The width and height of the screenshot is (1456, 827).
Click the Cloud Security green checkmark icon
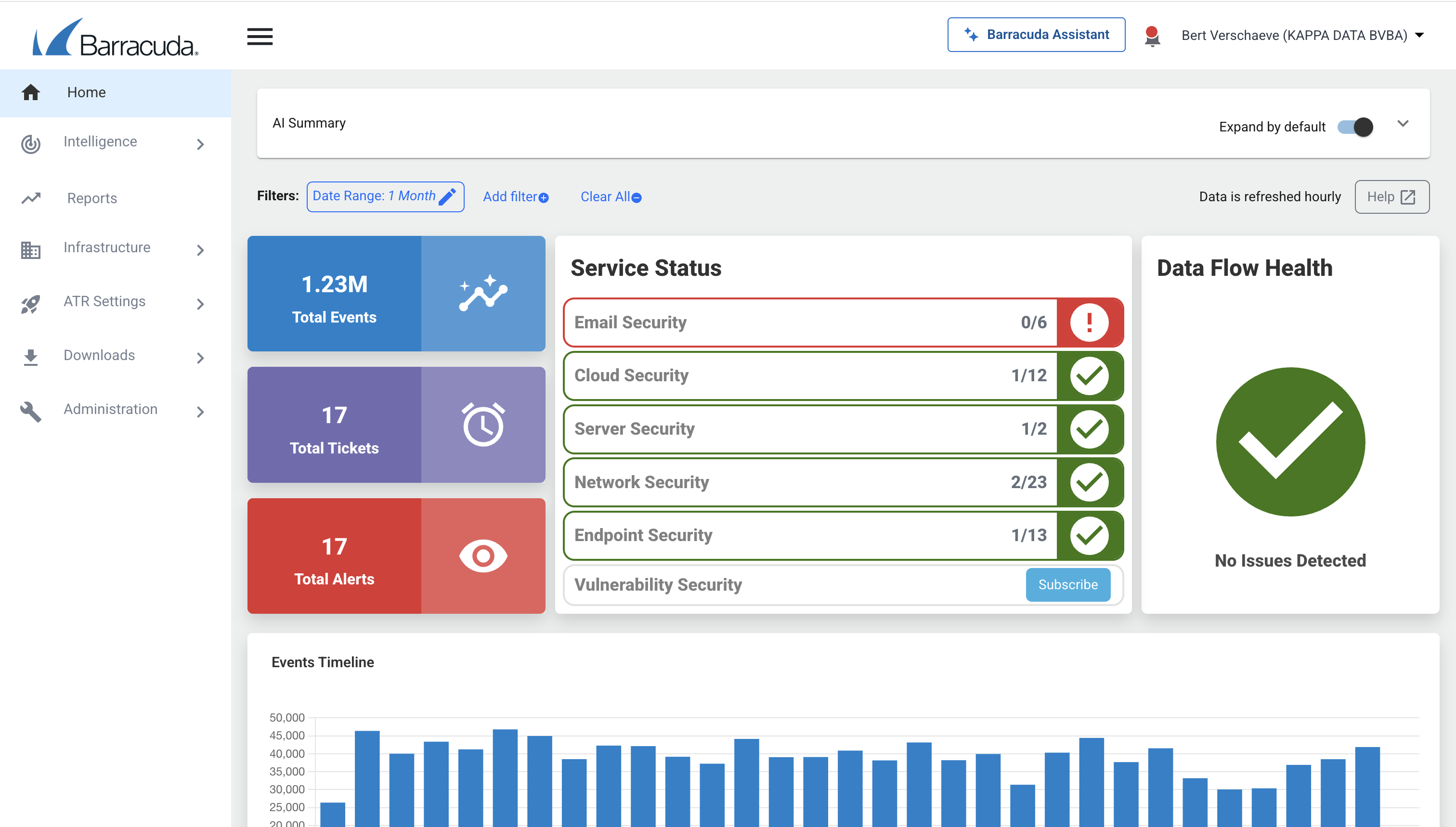coord(1089,375)
